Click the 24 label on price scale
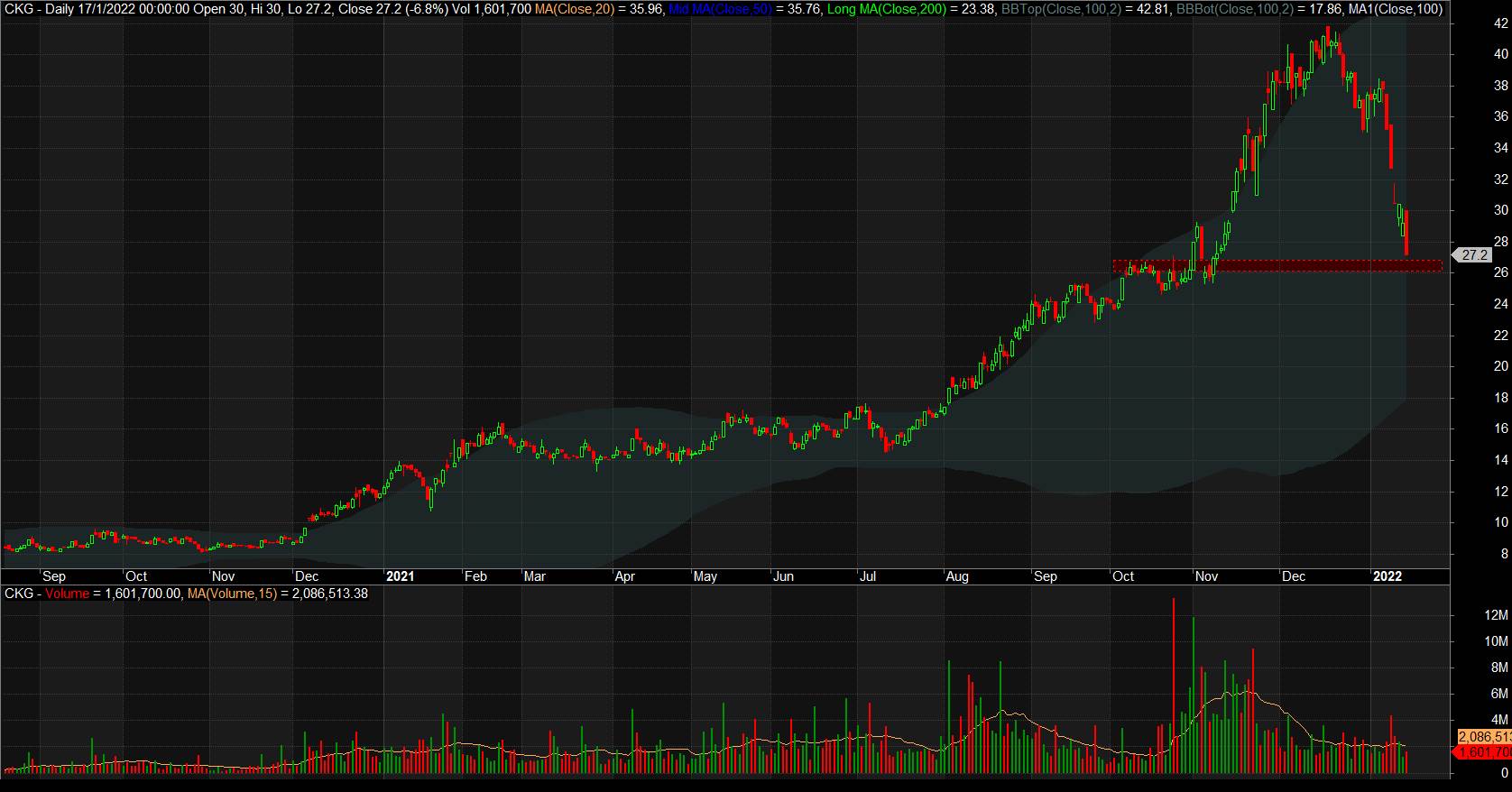Screen dimensions: 1512x792 1501,304
